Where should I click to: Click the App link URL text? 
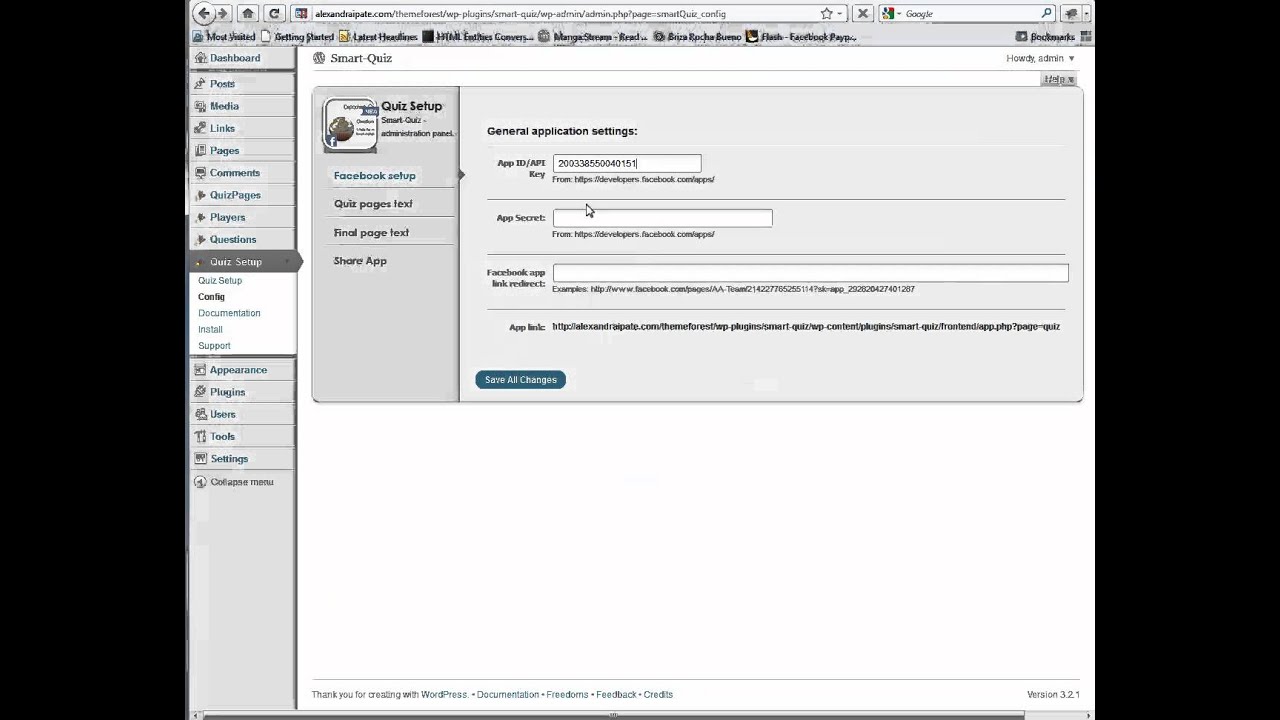pos(806,327)
